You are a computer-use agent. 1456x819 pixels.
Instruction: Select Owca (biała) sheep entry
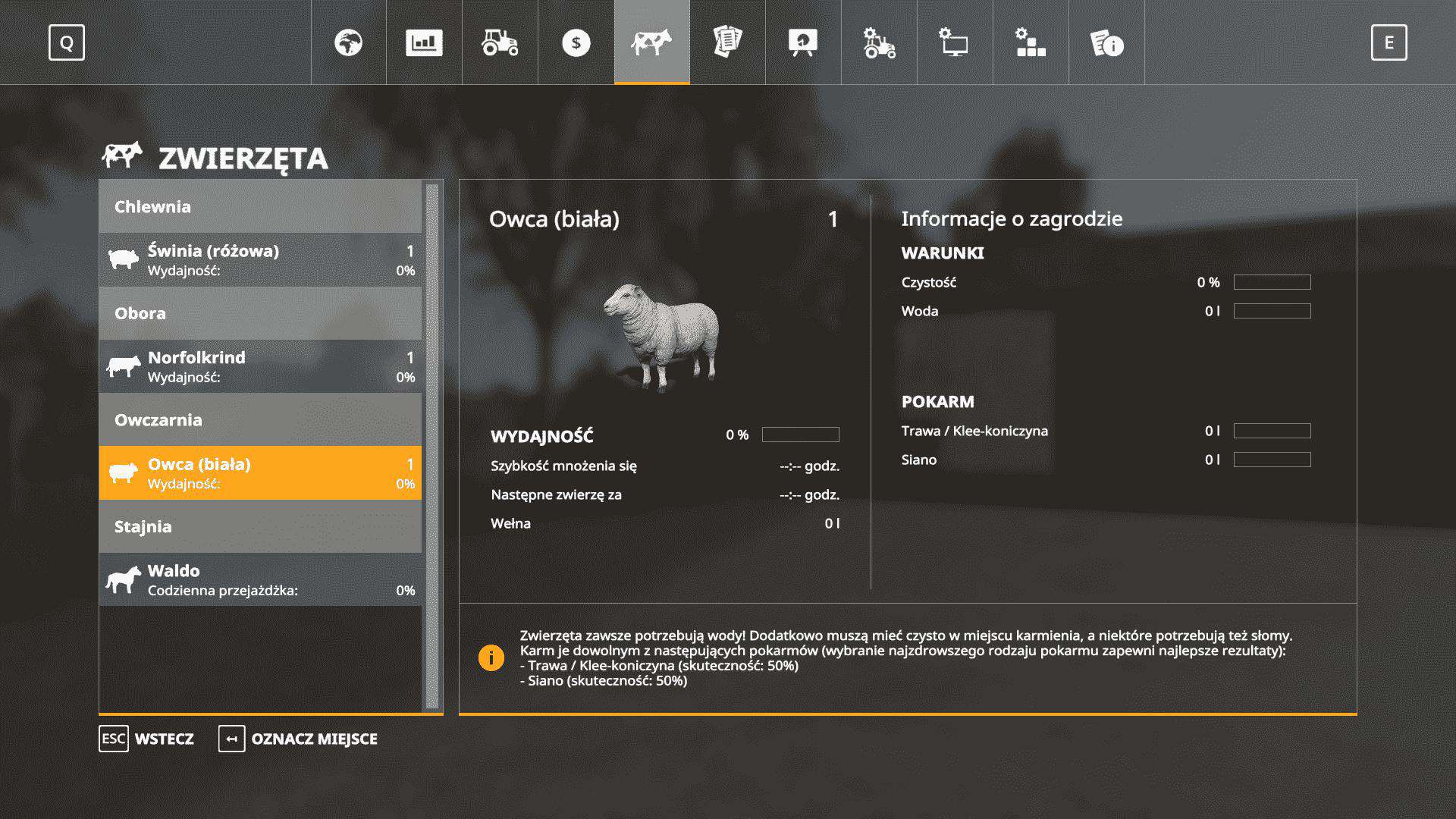point(260,472)
